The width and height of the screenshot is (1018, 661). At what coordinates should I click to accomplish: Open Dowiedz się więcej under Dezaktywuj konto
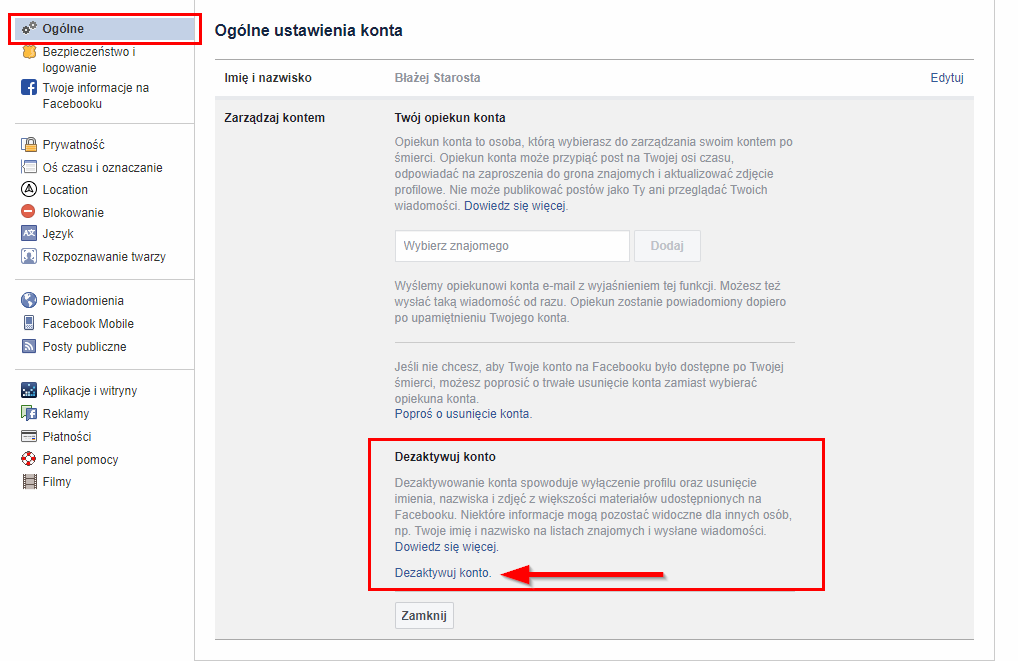(x=445, y=547)
